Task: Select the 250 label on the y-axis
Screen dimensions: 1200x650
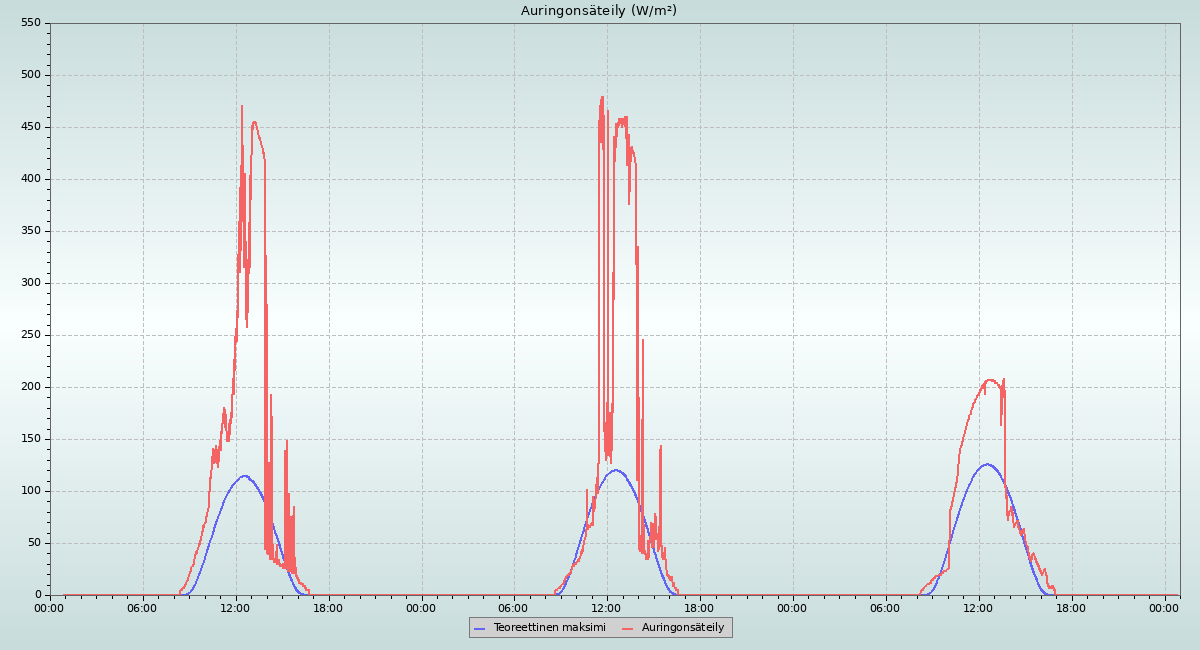Action: pos(31,335)
